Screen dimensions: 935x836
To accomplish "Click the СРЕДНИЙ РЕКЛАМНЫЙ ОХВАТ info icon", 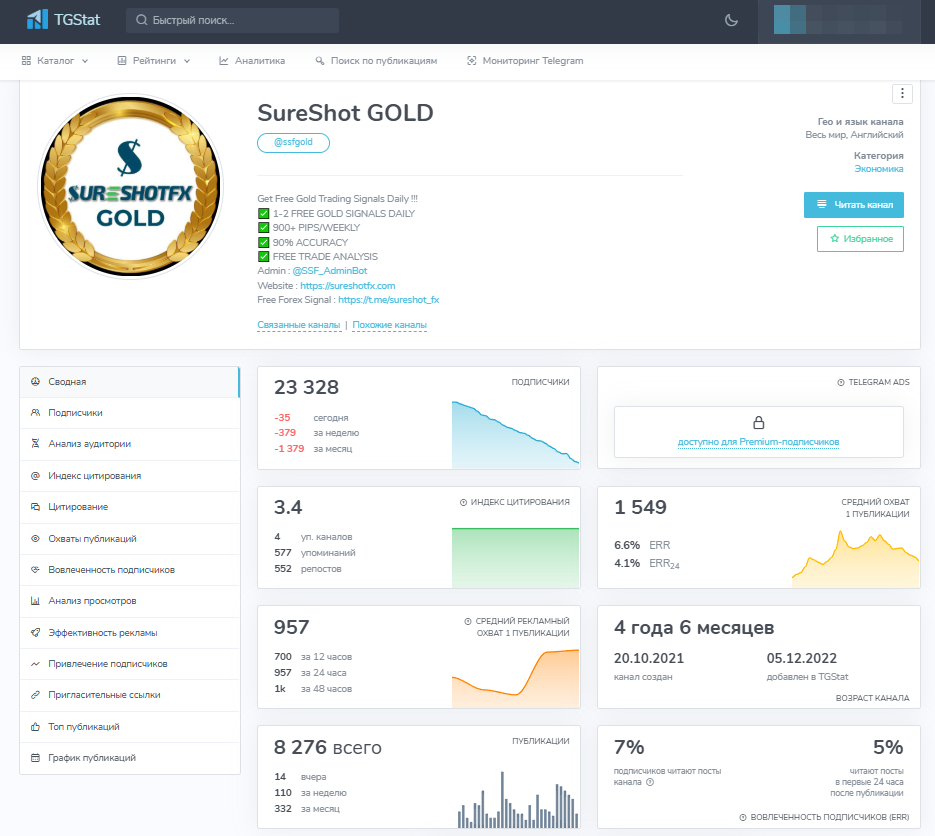I will click(x=468, y=621).
